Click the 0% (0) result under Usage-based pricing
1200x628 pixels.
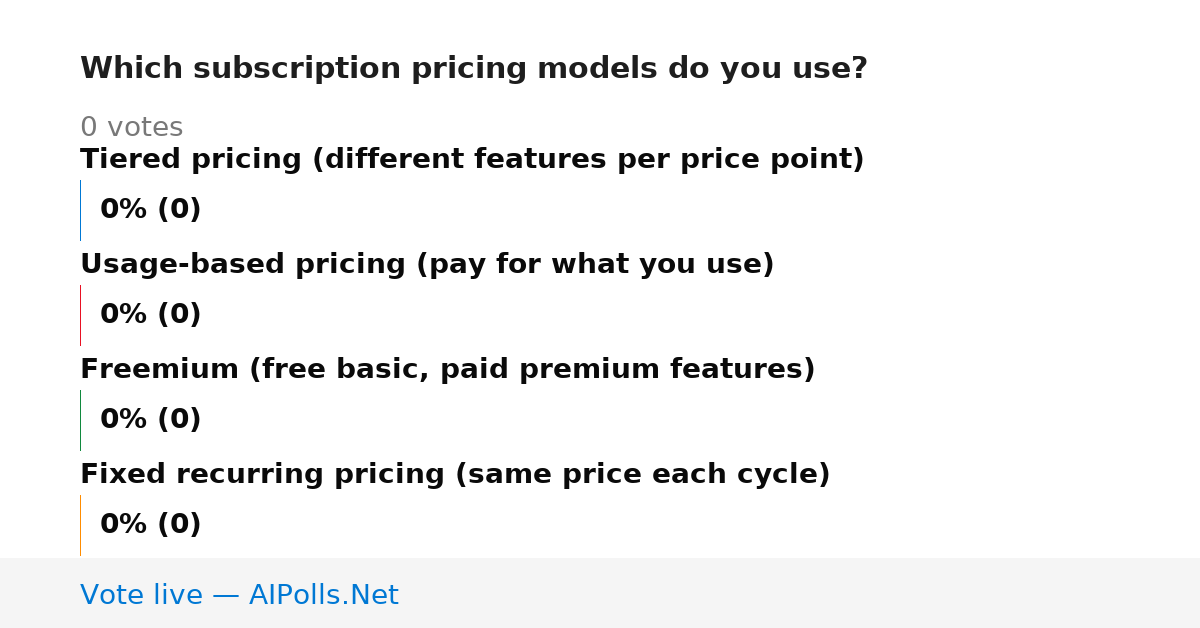click(151, 315)
